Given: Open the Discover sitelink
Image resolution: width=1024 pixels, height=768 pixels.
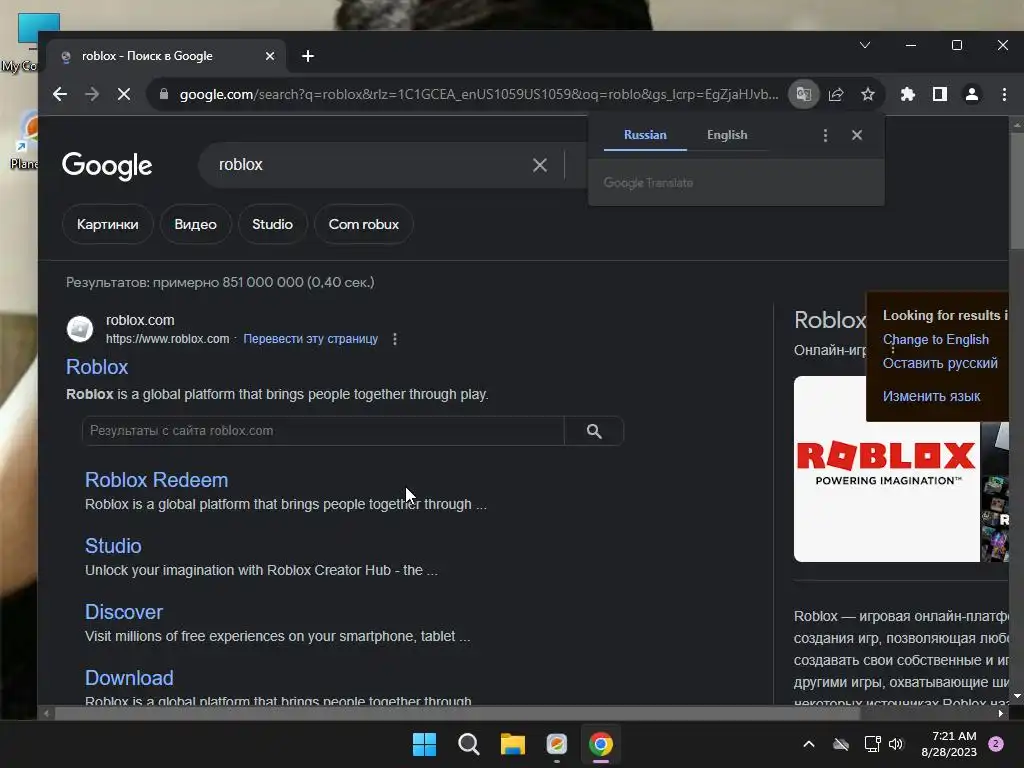Looking at the screenshot, I should point(123,611).
